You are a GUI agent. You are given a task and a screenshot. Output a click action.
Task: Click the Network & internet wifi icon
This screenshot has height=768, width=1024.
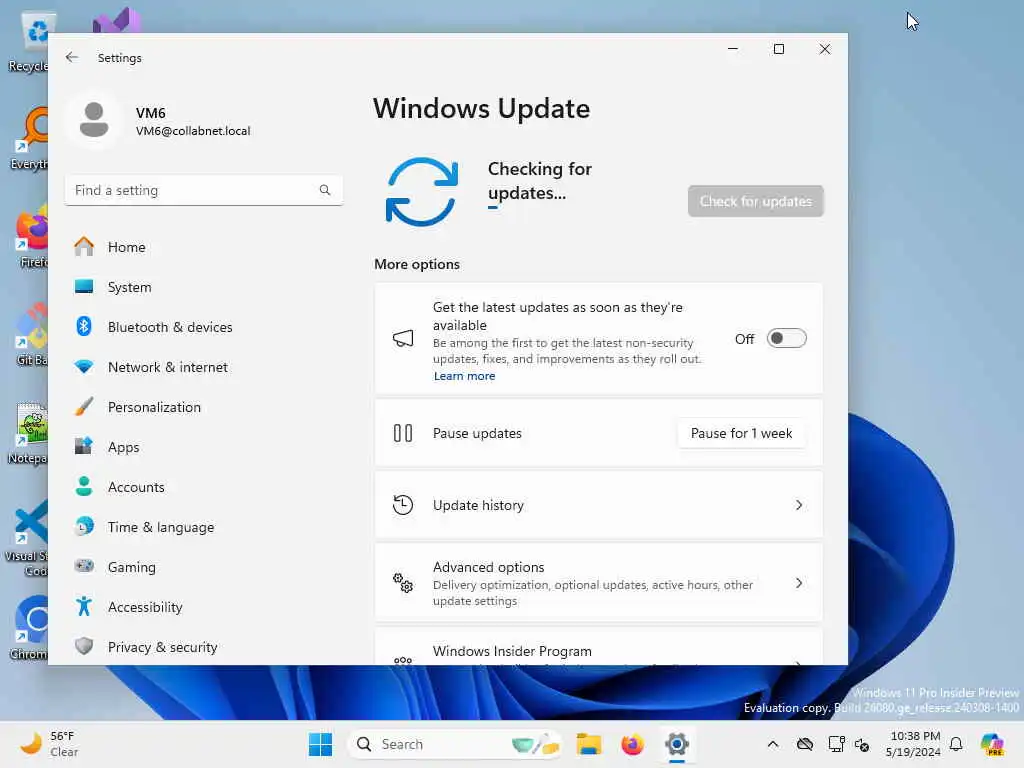click(84, 367)
